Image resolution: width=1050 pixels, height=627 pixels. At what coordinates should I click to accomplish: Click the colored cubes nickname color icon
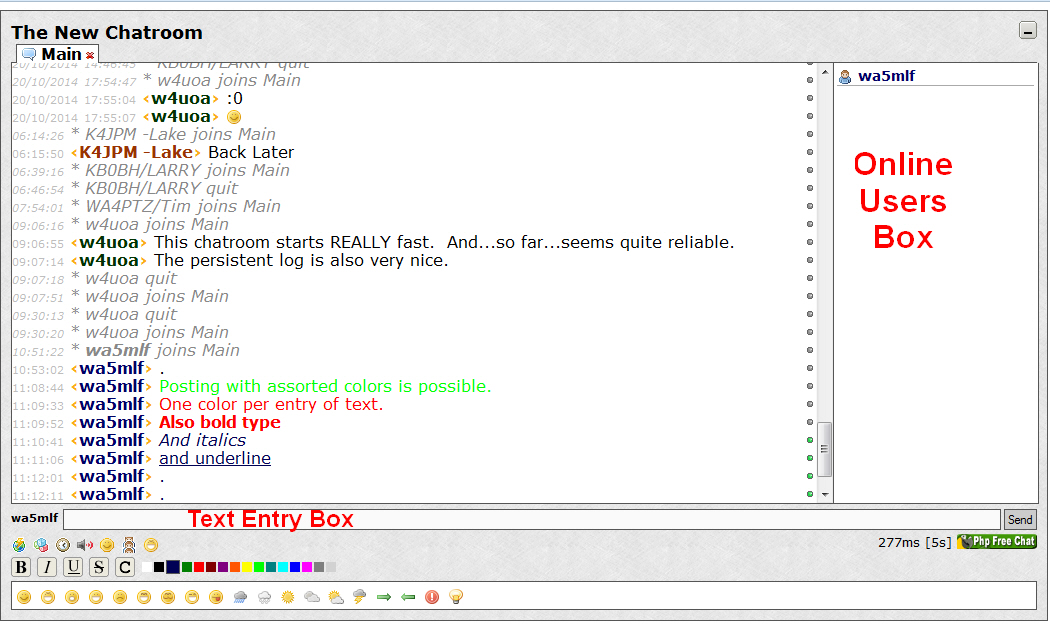pos(41,545)
